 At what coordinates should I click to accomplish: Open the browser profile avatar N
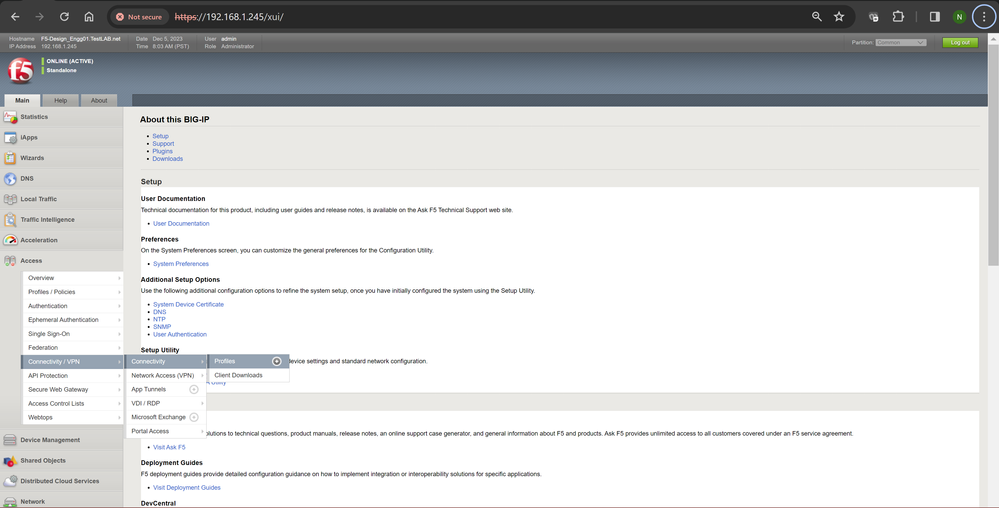tap(959, 17)
